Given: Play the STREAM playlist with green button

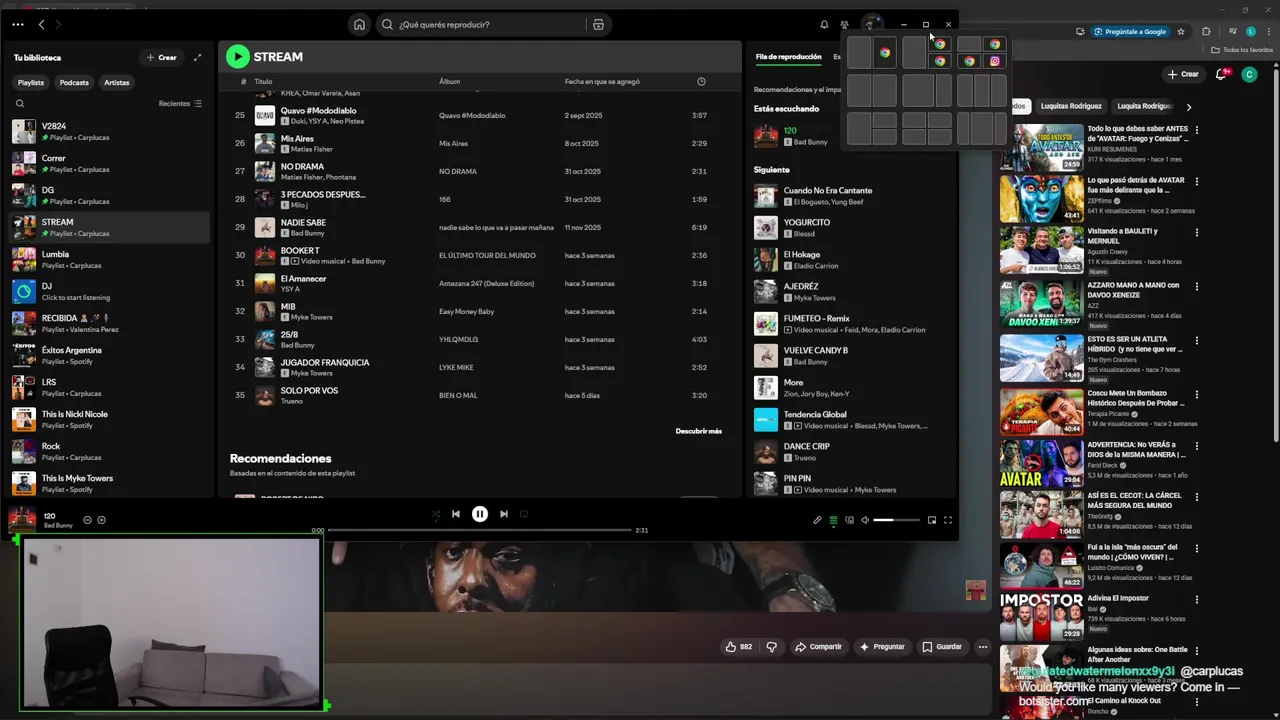Looking at the screenshot, I should [237, 57].
